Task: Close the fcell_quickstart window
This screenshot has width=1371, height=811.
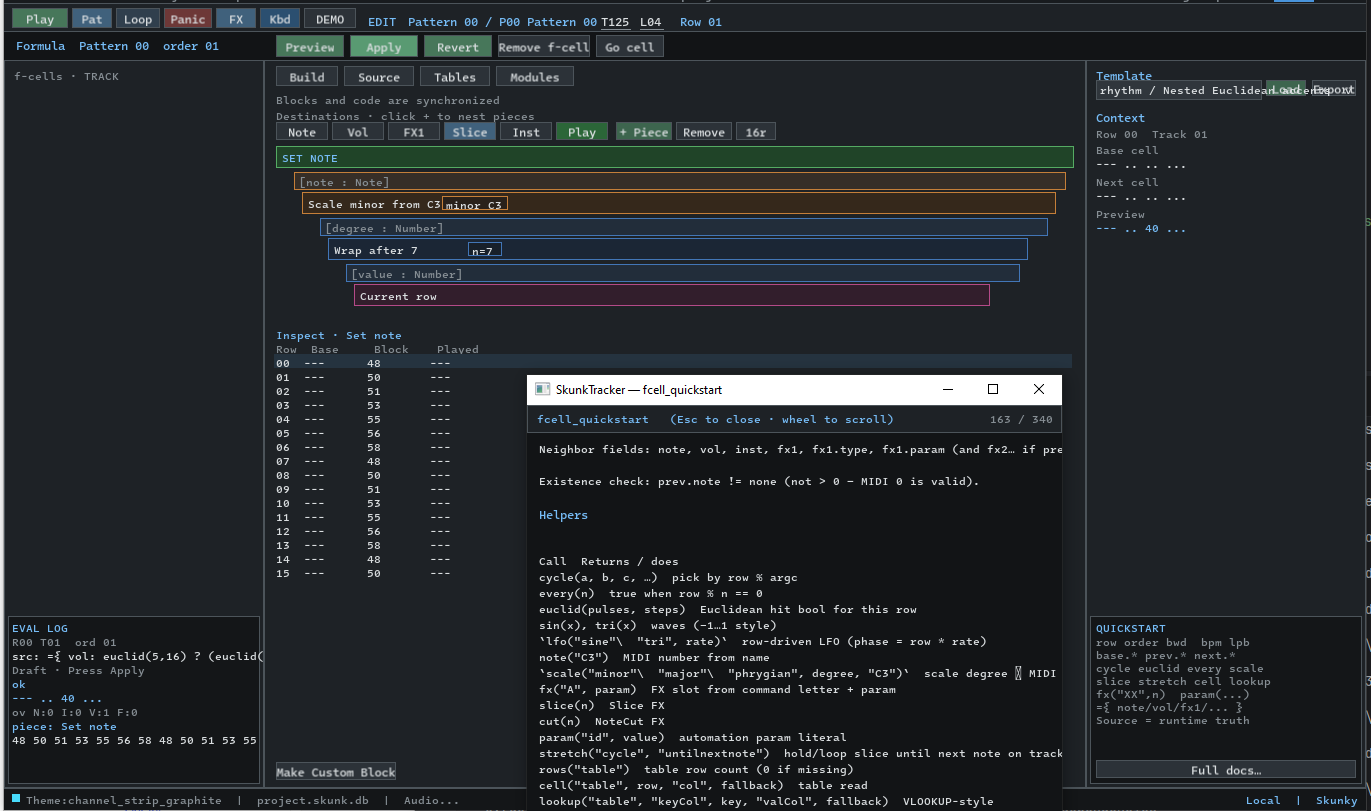Action: point(1039,389)
